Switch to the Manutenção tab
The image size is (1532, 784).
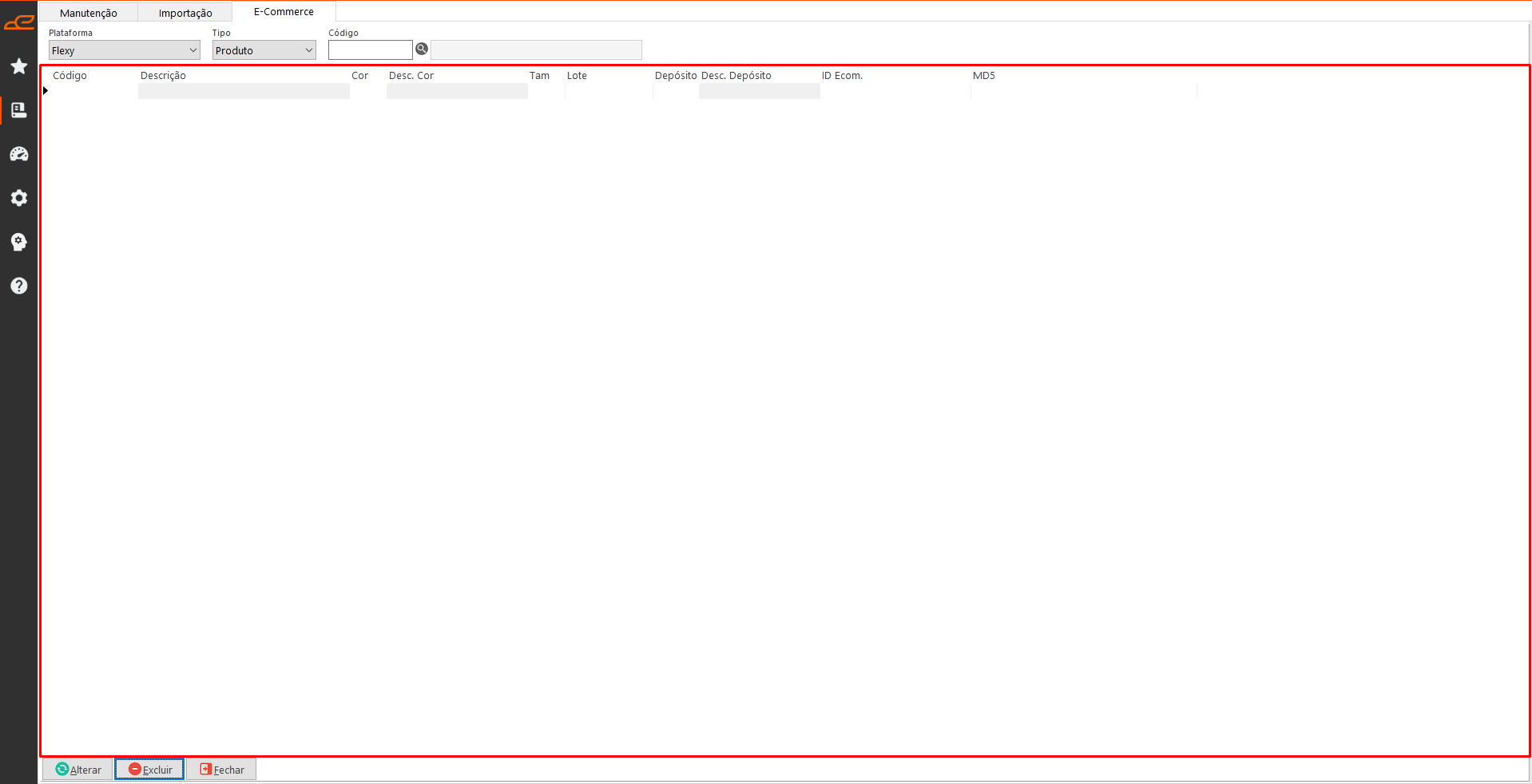pos(89,13)
